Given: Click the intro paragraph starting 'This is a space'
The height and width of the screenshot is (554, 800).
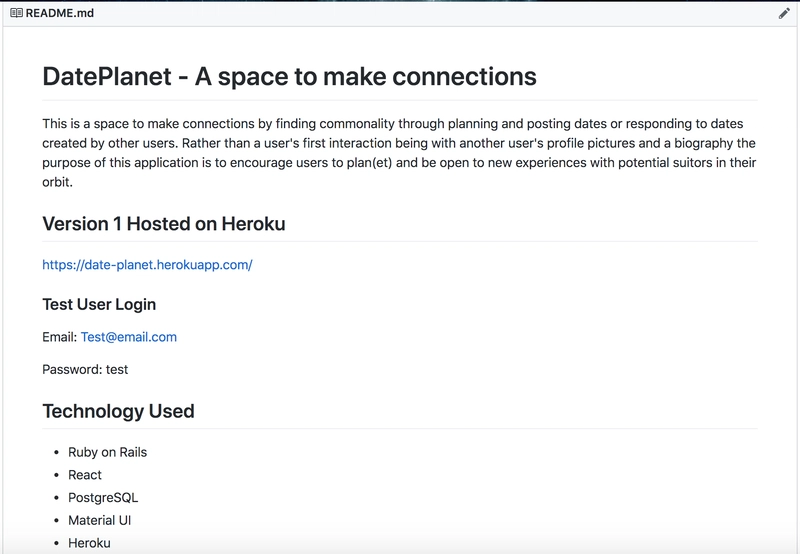Looking at the screenshot, I should pyautogui.click(x=399, y=153).
